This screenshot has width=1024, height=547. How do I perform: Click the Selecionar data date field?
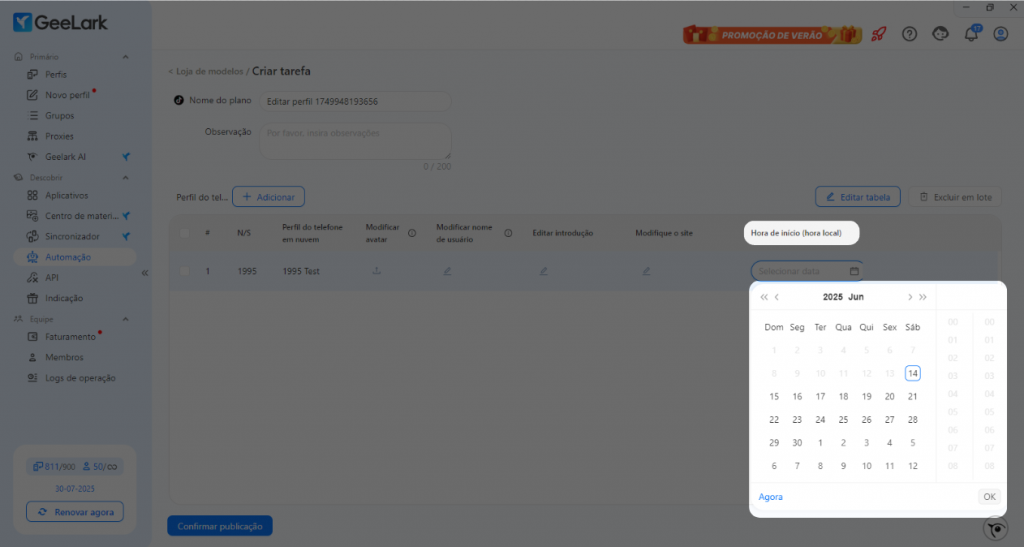click(x=807, y=271)
